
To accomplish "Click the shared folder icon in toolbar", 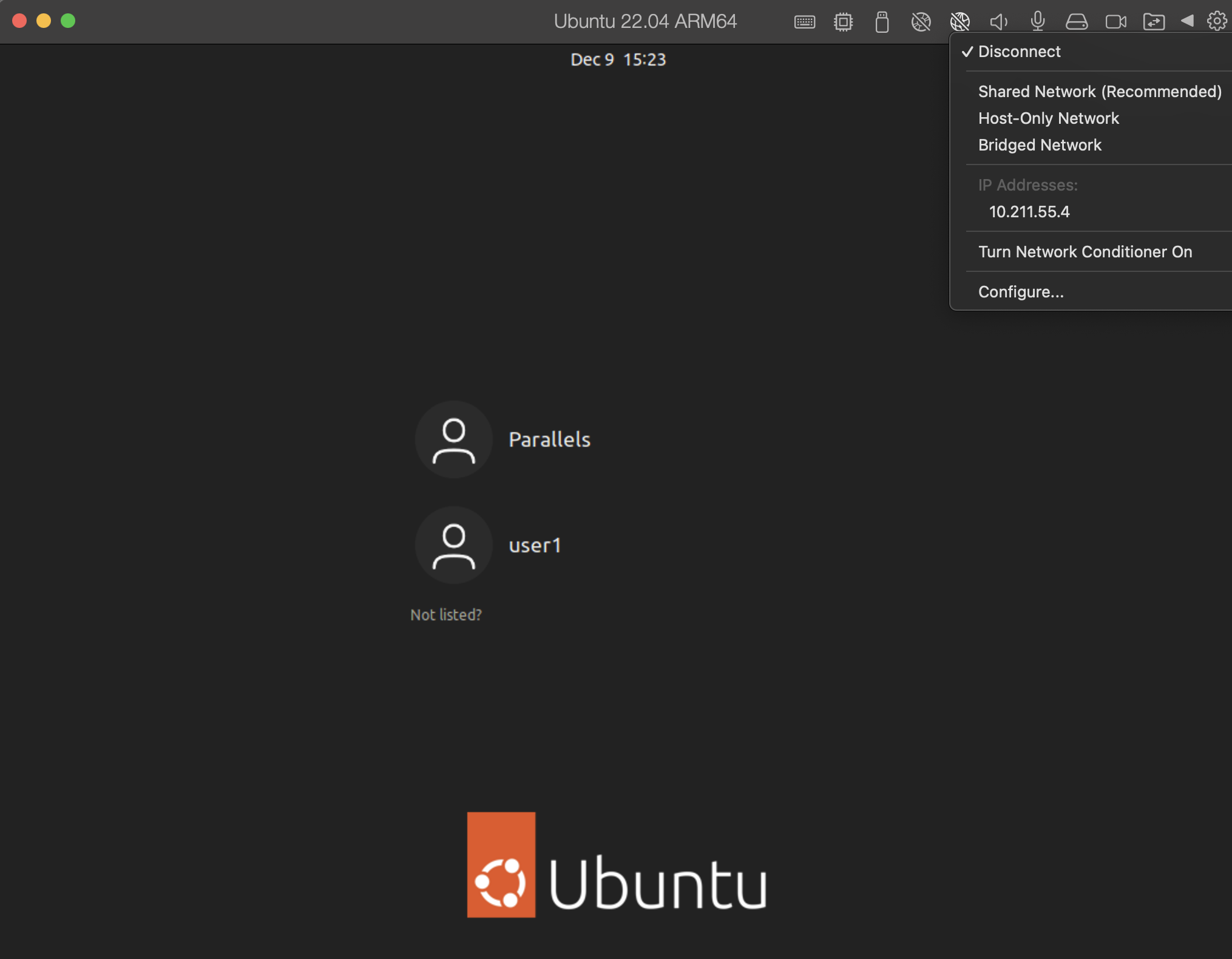I will [x=1156, y=20].
